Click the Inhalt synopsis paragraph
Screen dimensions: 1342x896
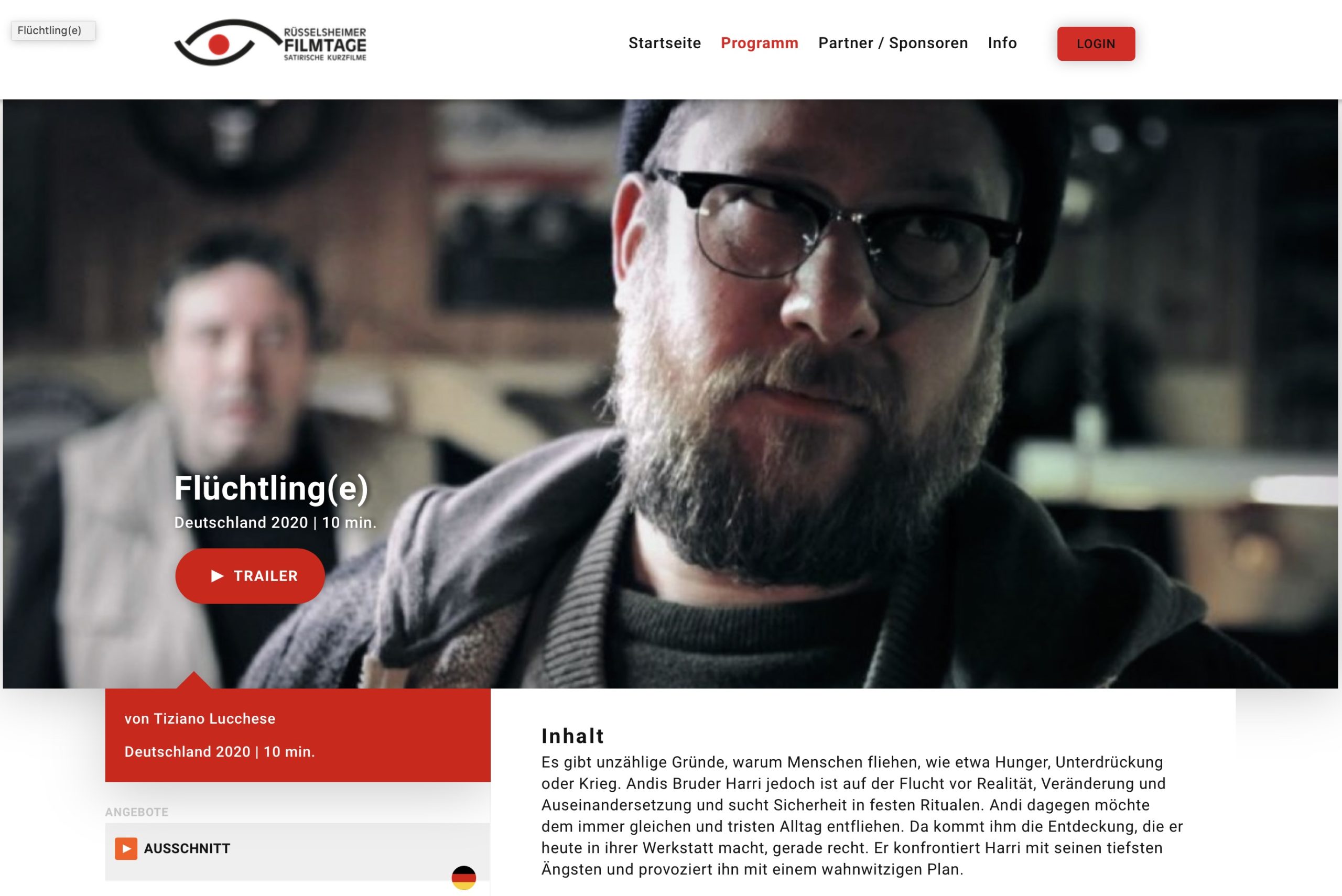(x=862, y=816)
